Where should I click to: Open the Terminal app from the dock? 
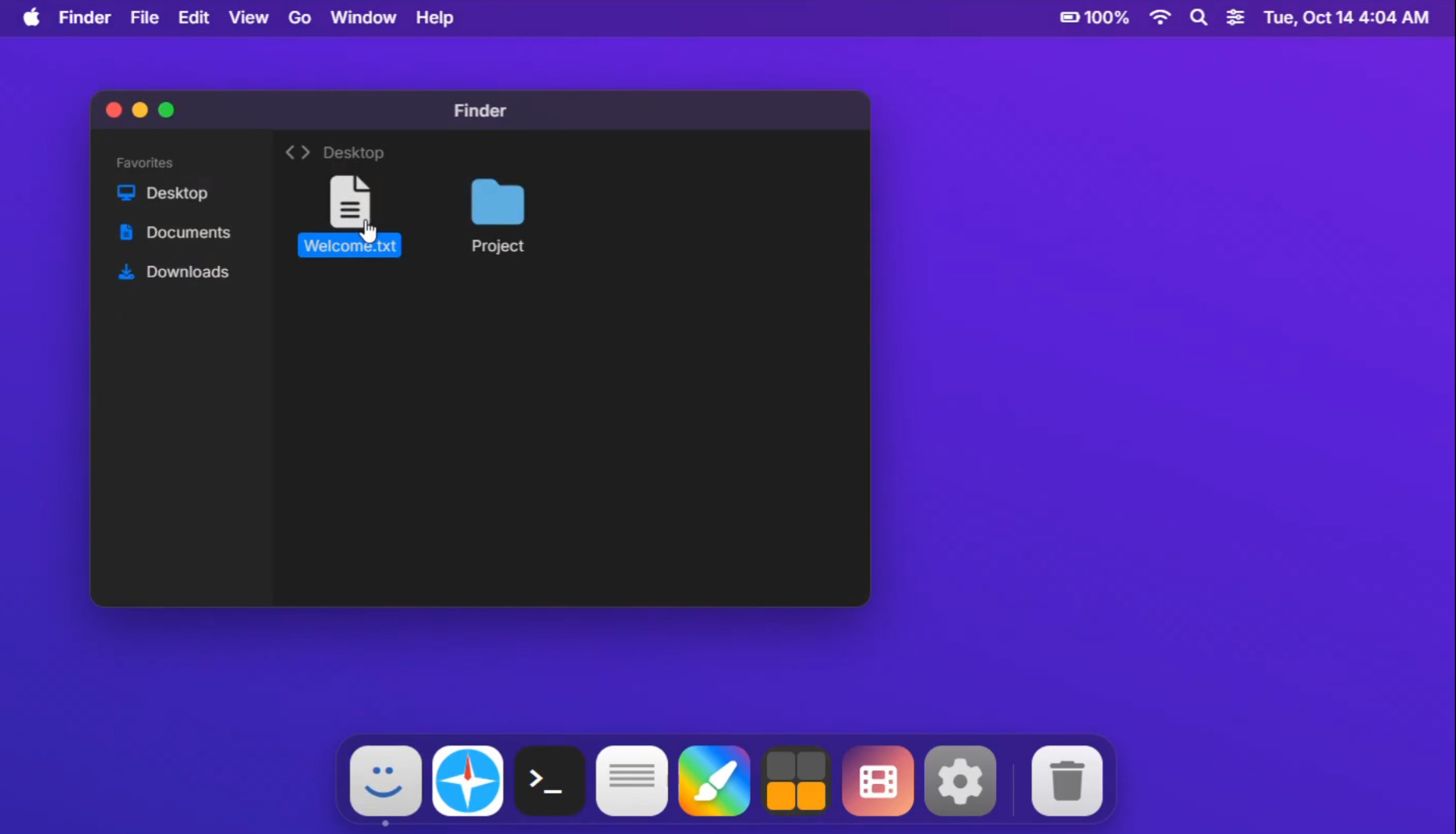click(548, 780)
